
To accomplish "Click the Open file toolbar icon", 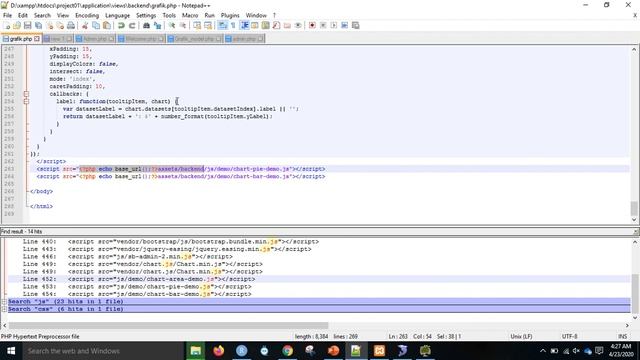I will (17, 25).
